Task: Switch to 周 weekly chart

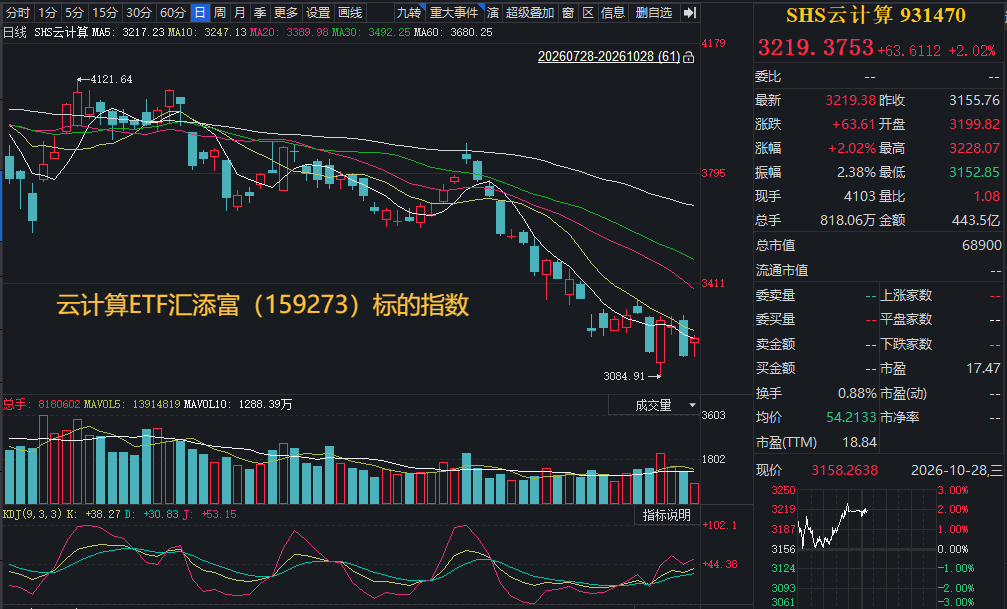Action: point(220,13)
